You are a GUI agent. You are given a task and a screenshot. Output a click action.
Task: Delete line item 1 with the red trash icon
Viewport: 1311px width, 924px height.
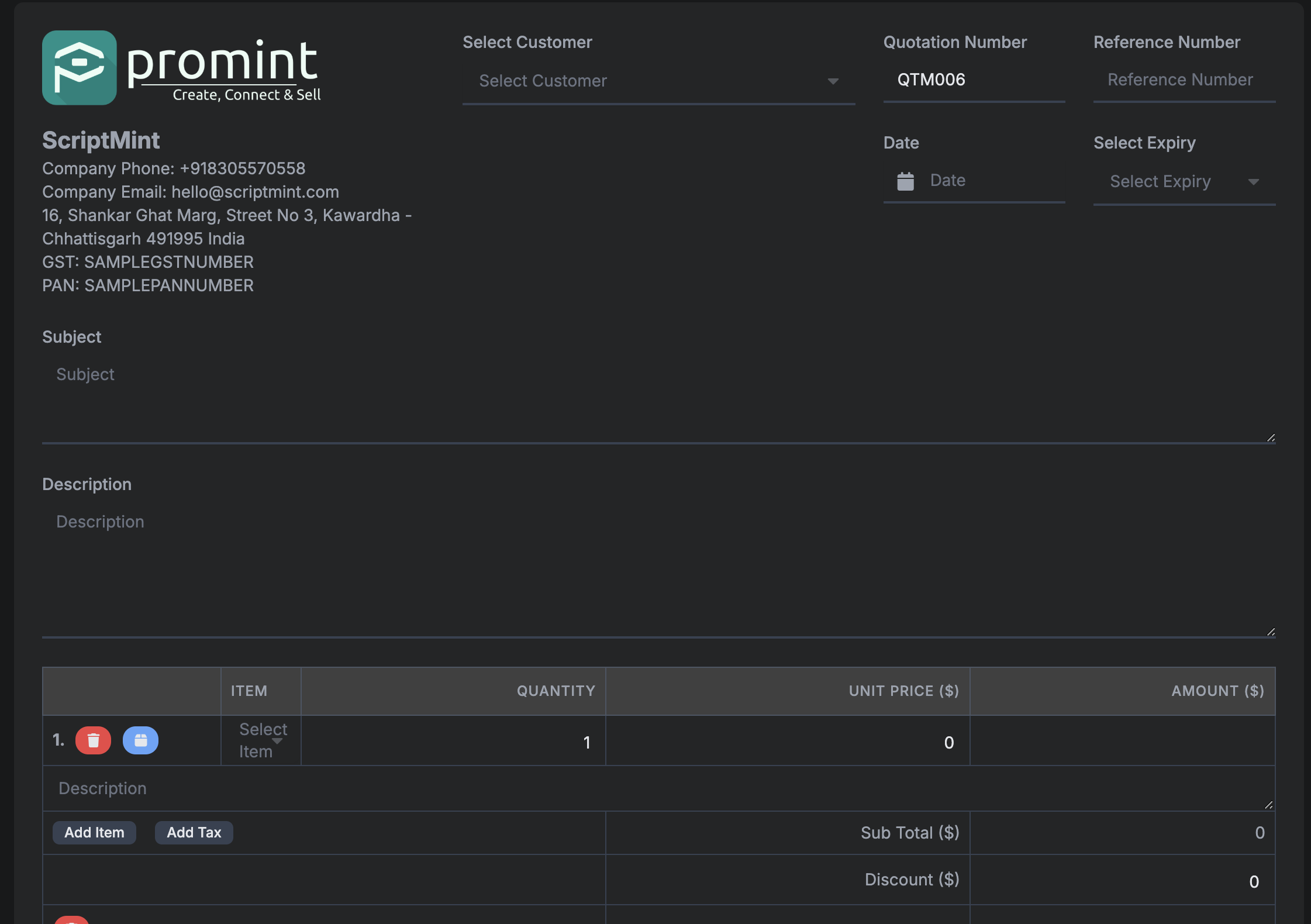[93, 740]
